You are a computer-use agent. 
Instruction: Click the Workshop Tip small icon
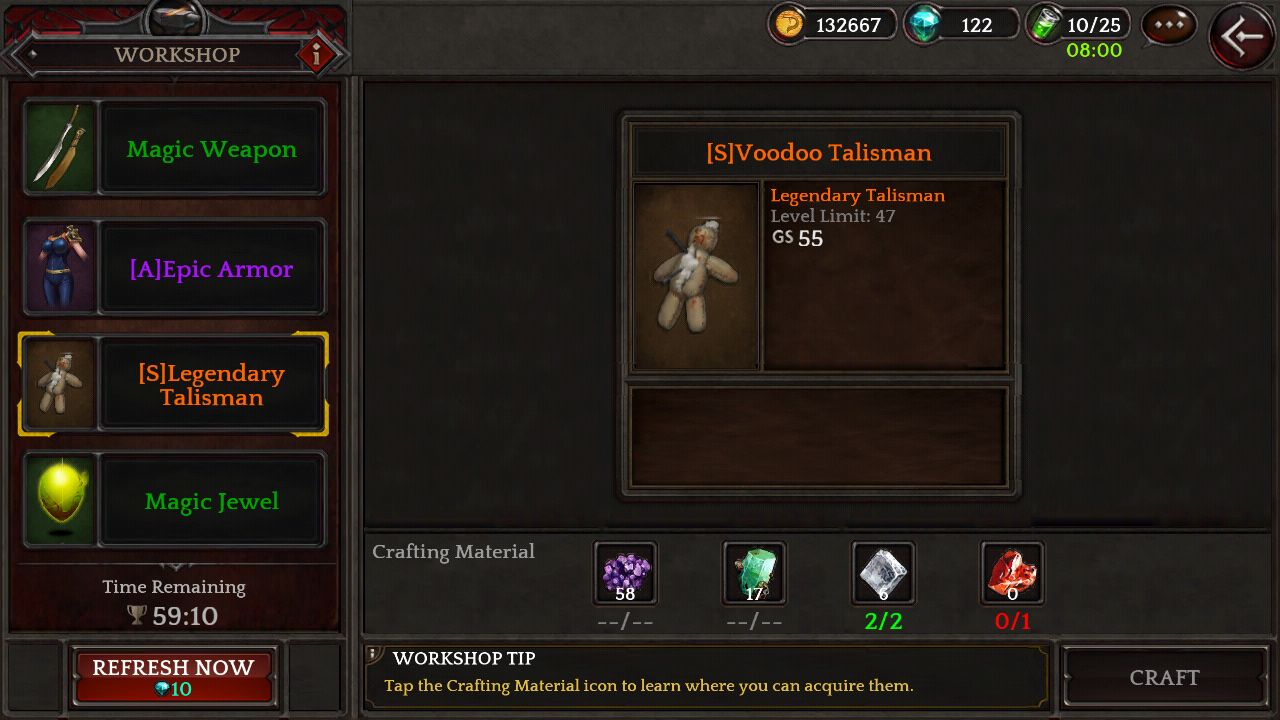[373, 655]
